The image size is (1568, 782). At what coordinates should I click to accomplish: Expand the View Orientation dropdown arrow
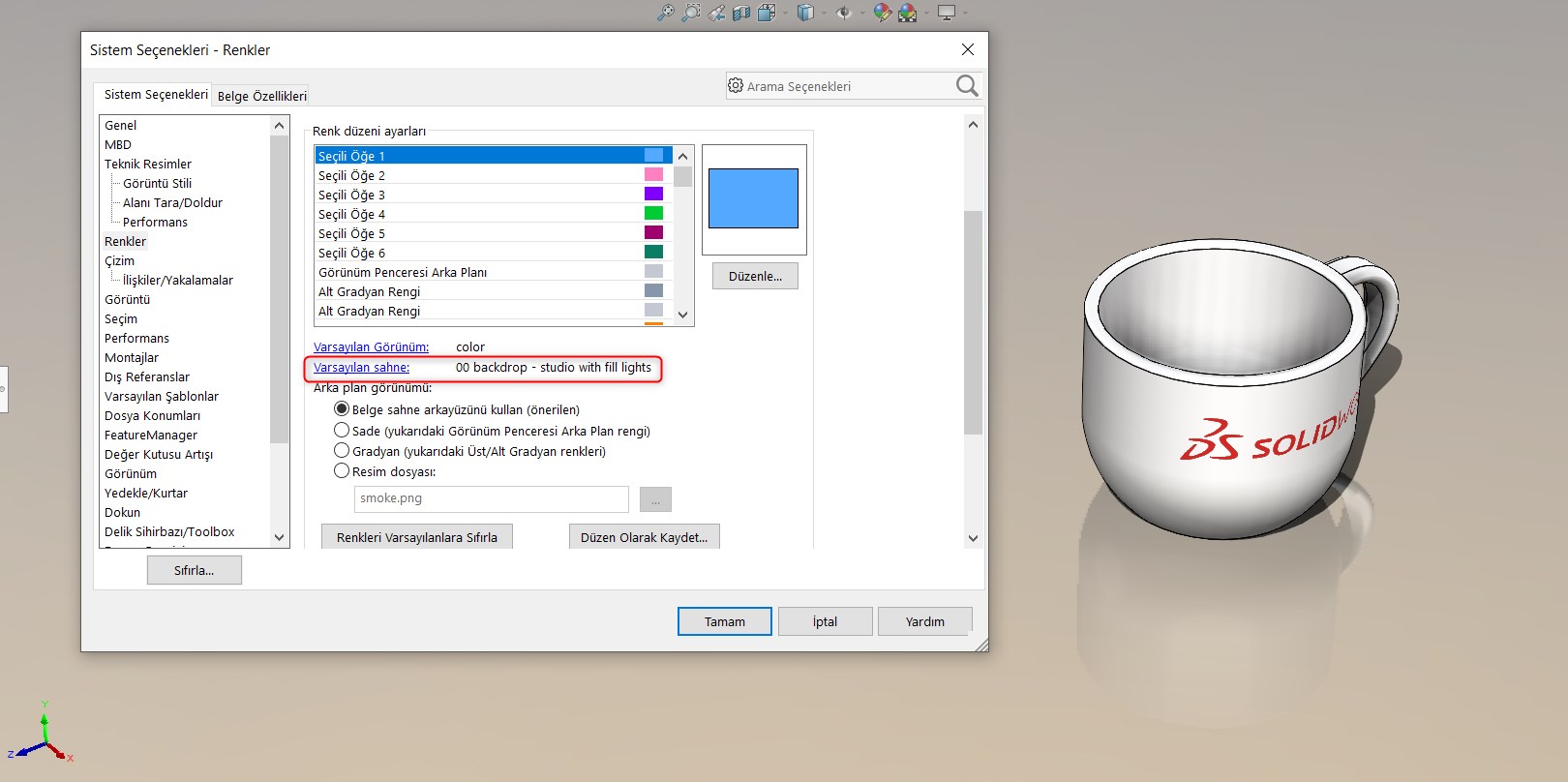coord(784,13)
